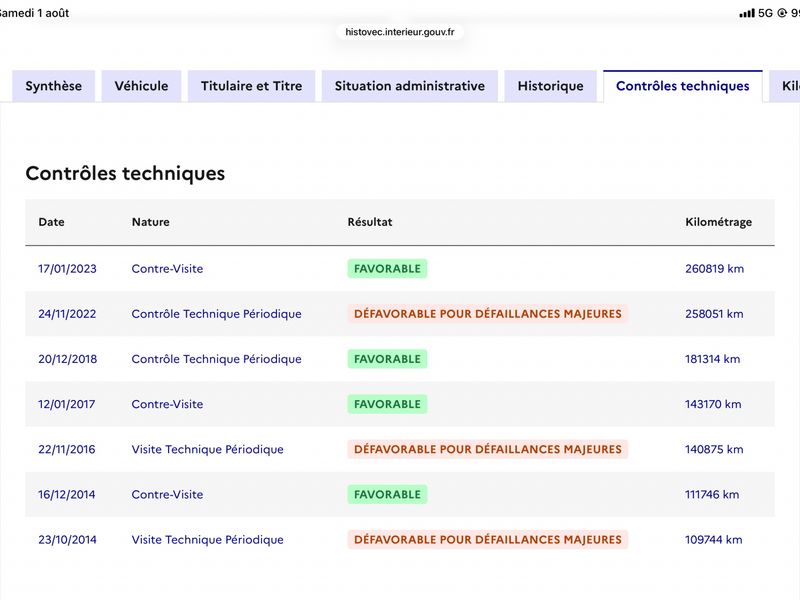Click the FAVORABLE badge for 20/12/2018

coord(387,359)
